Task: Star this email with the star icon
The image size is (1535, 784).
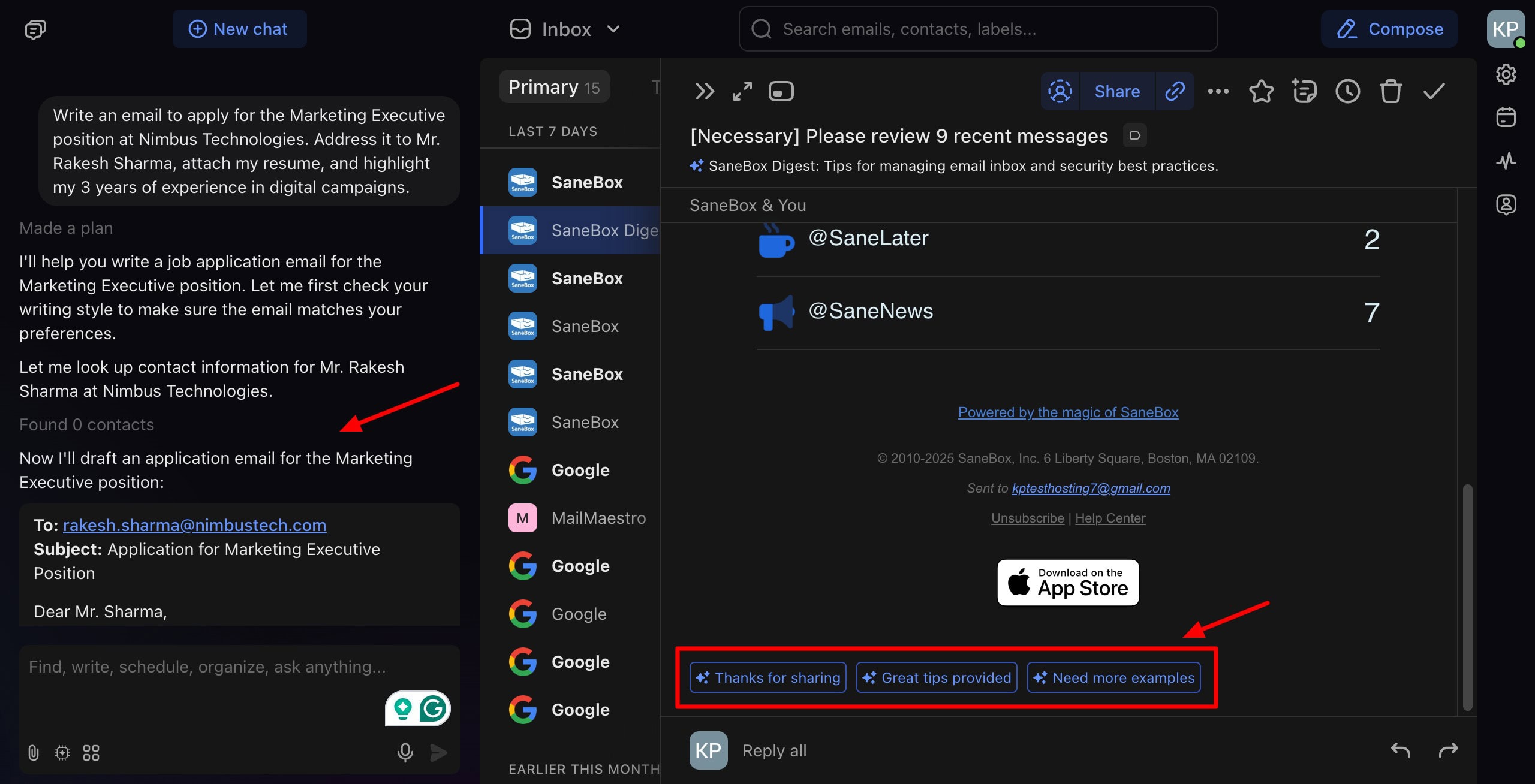Action: click(1261, 91)
